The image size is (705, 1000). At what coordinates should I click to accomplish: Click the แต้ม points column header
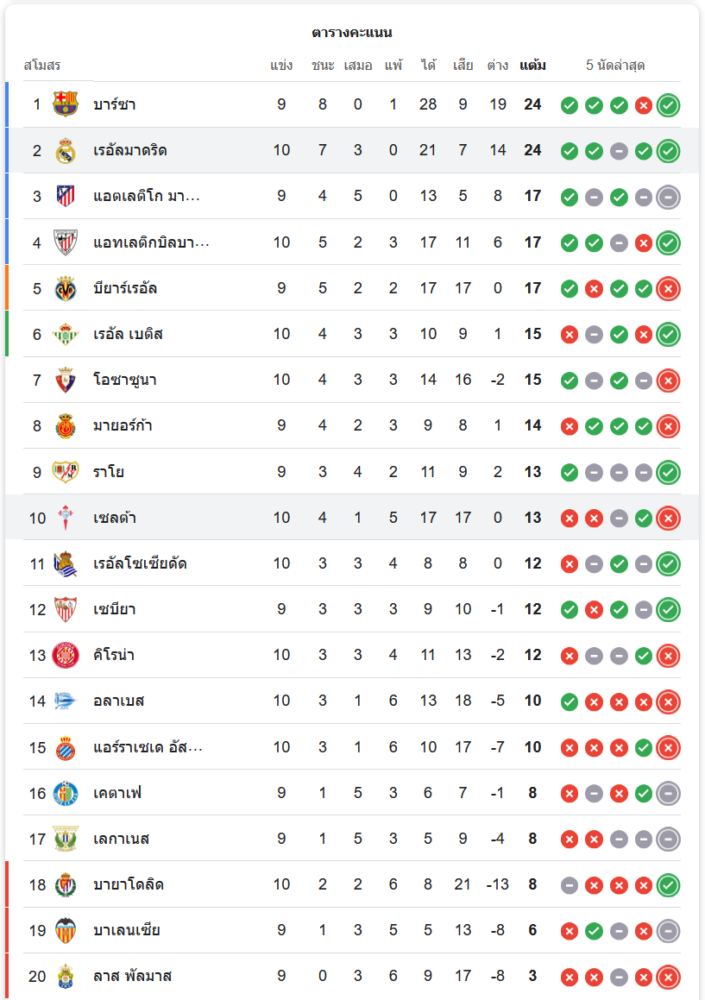[x=533, y=66]
